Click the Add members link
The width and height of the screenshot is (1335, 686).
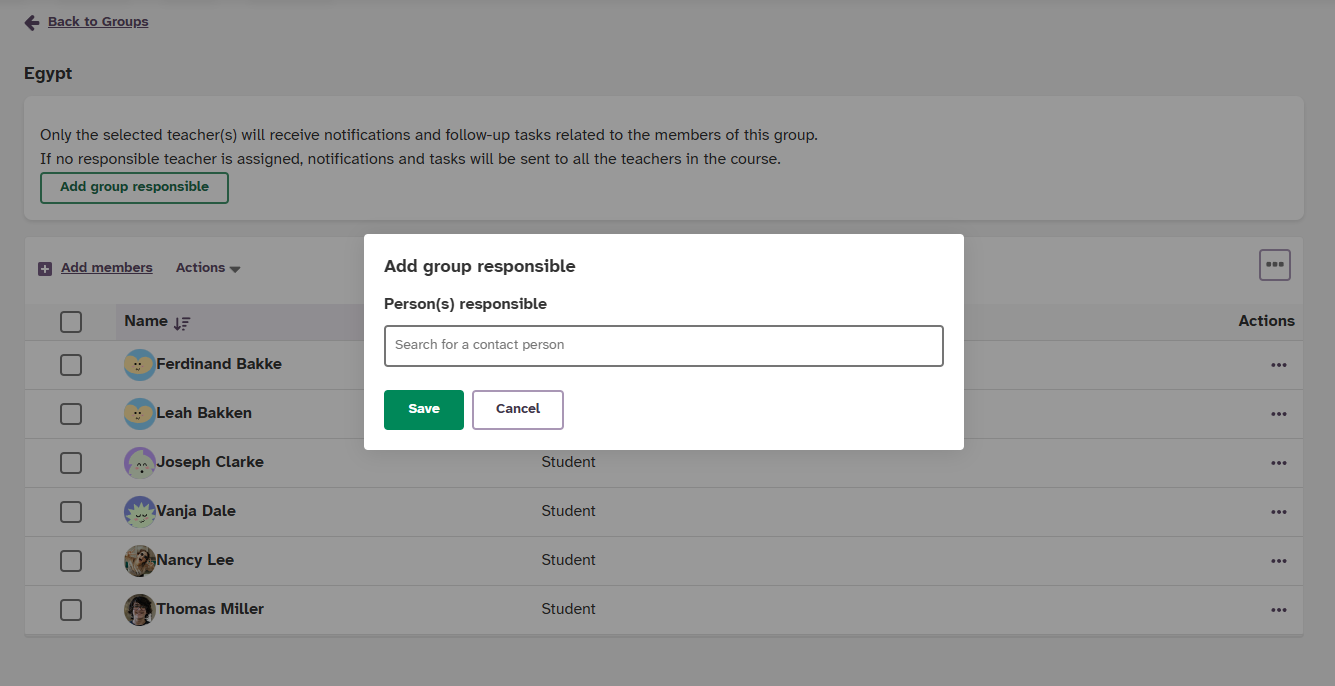pyautogui.click(x=107, y=267)
